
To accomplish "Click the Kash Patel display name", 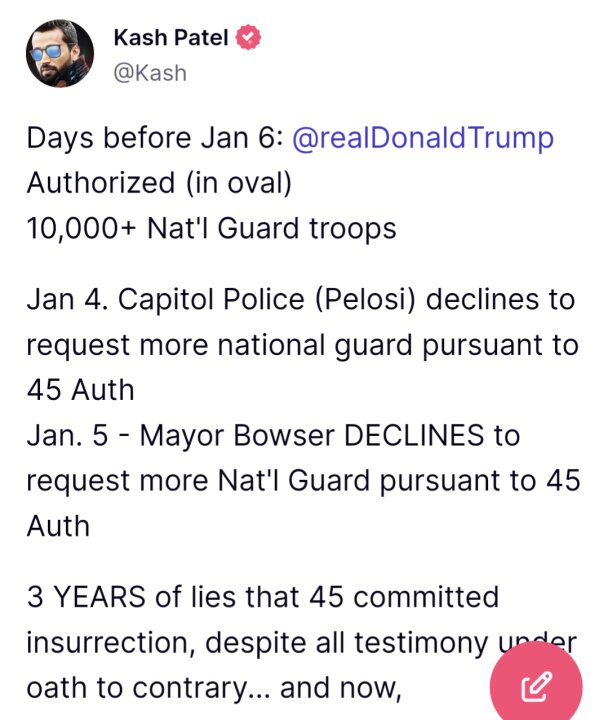I will point(171,38).
